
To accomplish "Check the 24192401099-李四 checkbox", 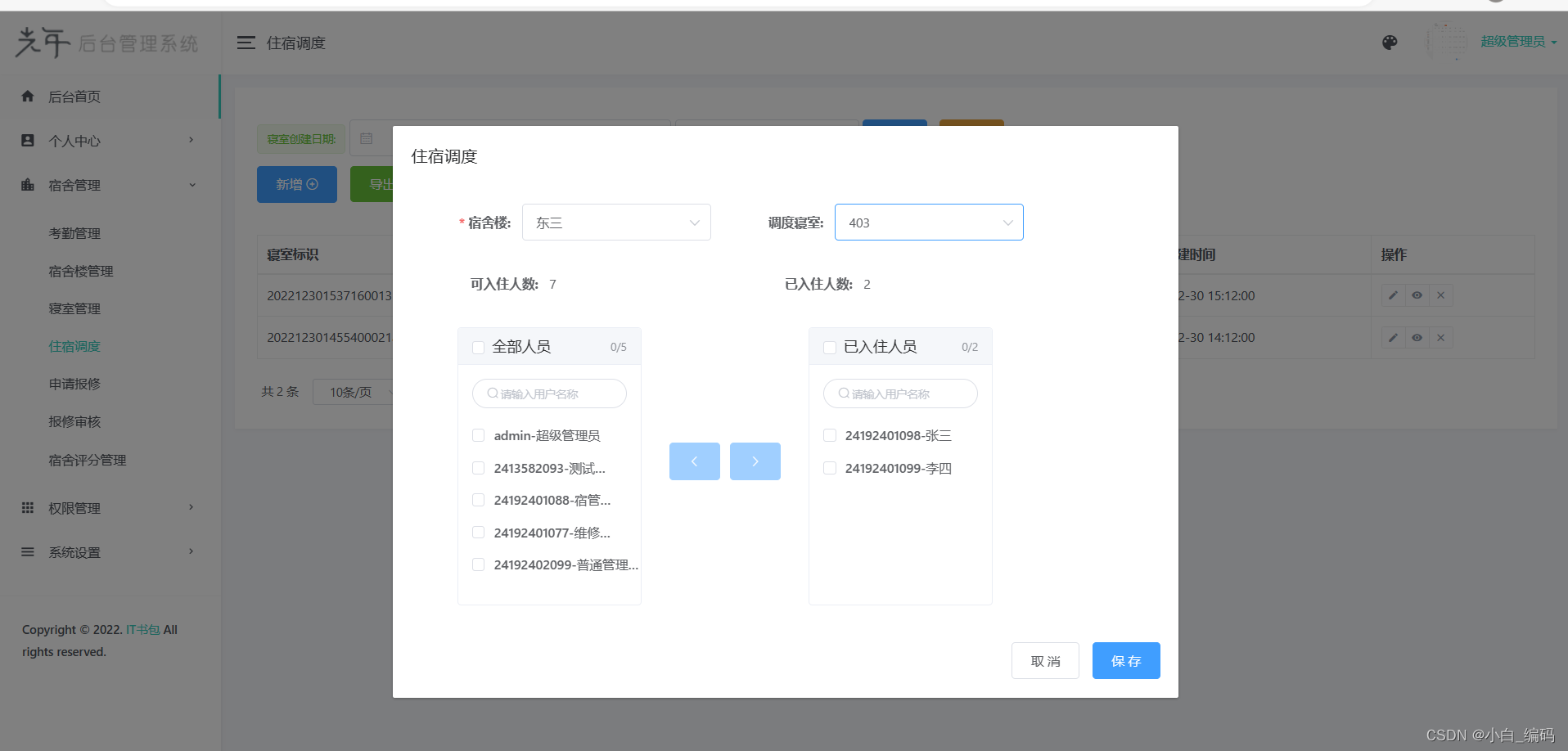I will click(x=829, y=468).
